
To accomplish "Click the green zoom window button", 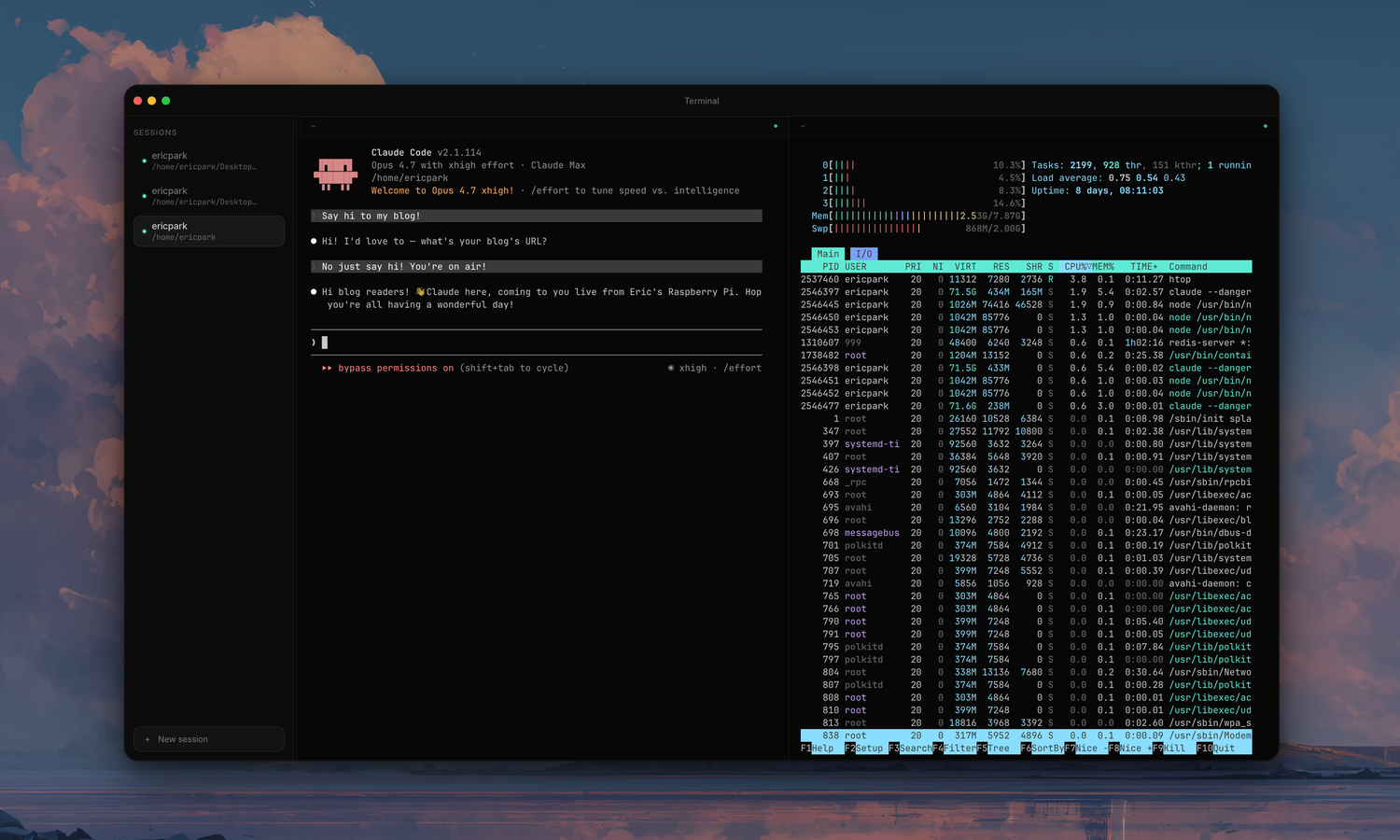I will [x=166, y=101].
